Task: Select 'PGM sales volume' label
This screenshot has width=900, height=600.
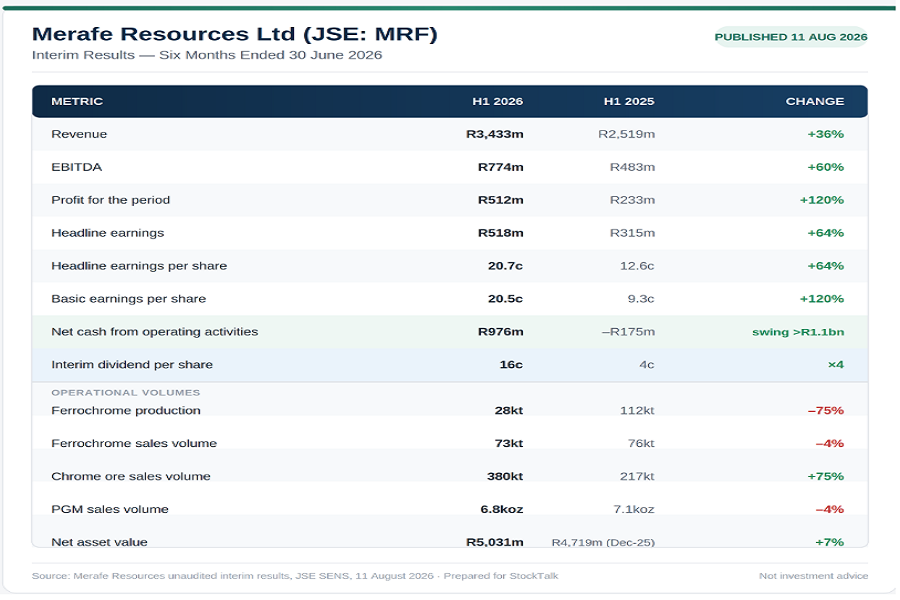Action: [x=110, y=509]
